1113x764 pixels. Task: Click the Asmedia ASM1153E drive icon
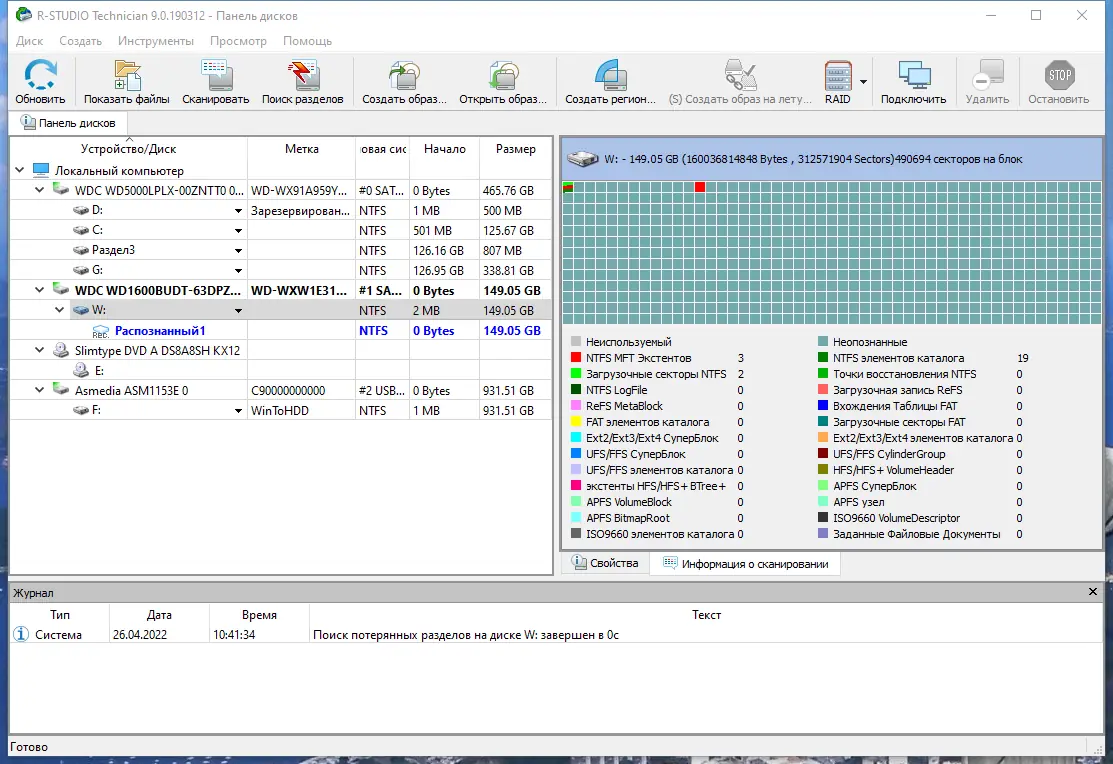click(61, 390)
